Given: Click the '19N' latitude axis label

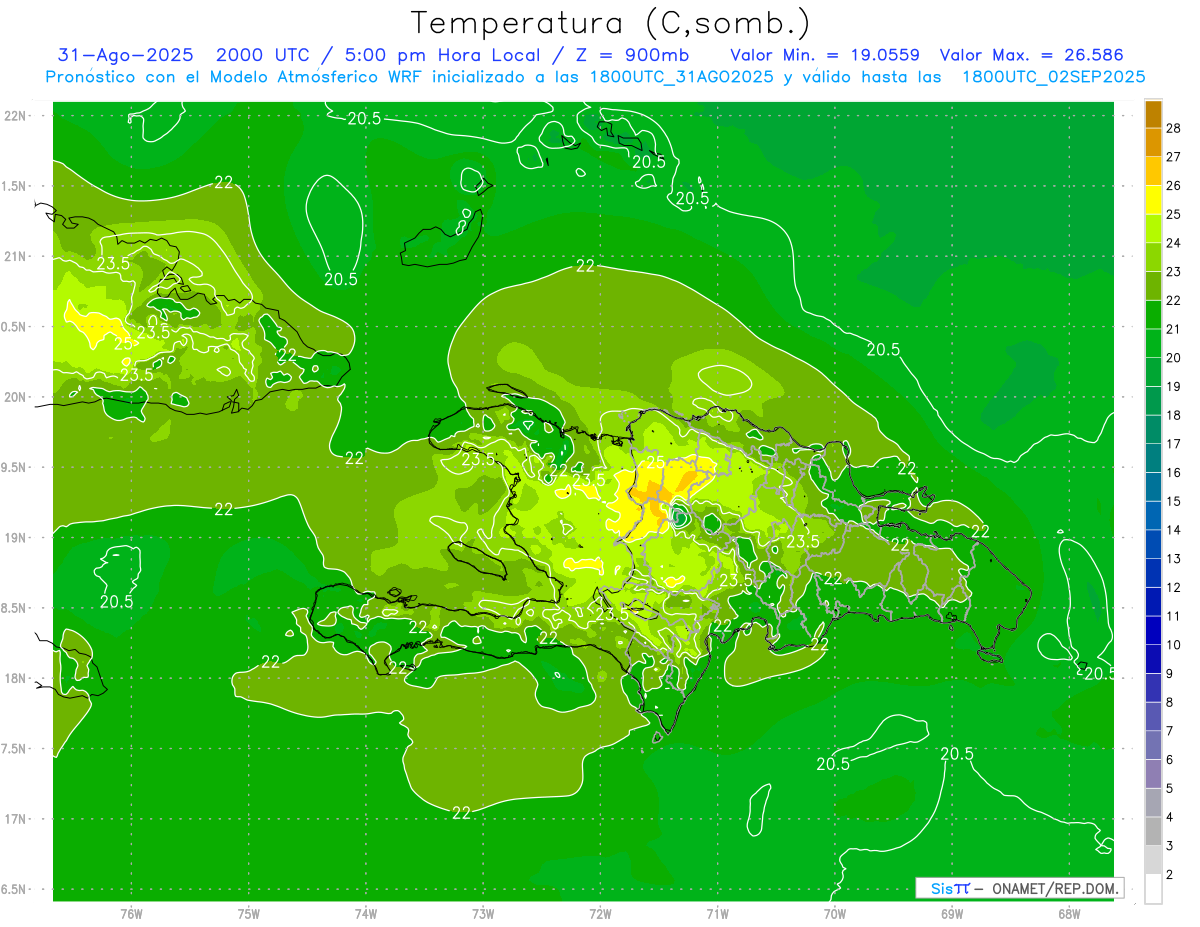Looking at the screenshot, I should [x=15, y=537].
